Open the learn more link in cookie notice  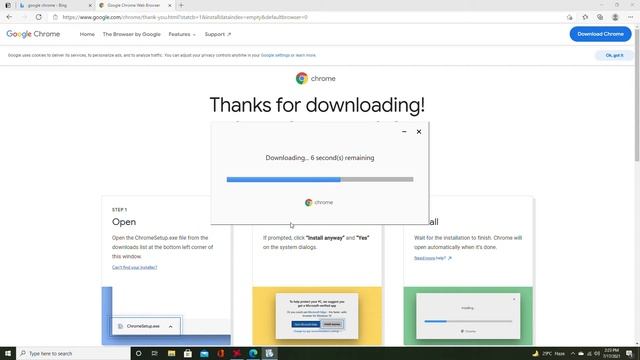pos(306,55)
